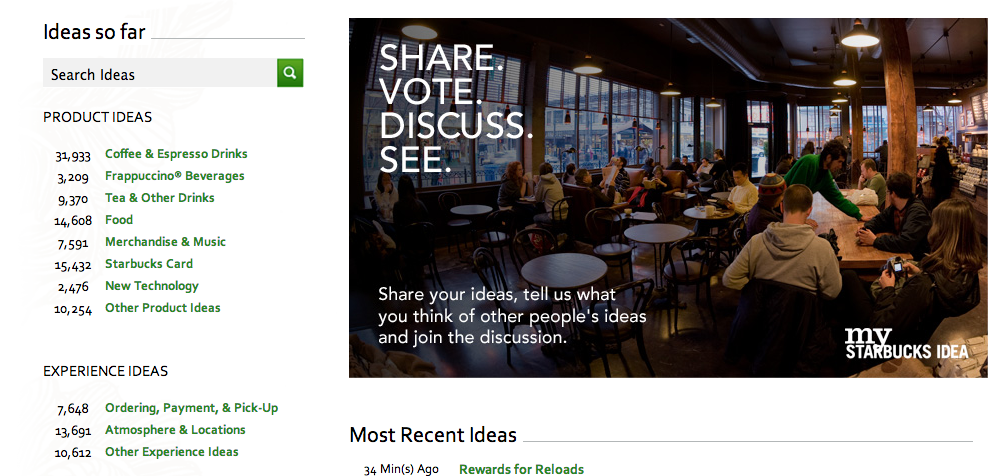Open Ordering, Payment, & Pick-Up ideas

click(x=191, y=408)
